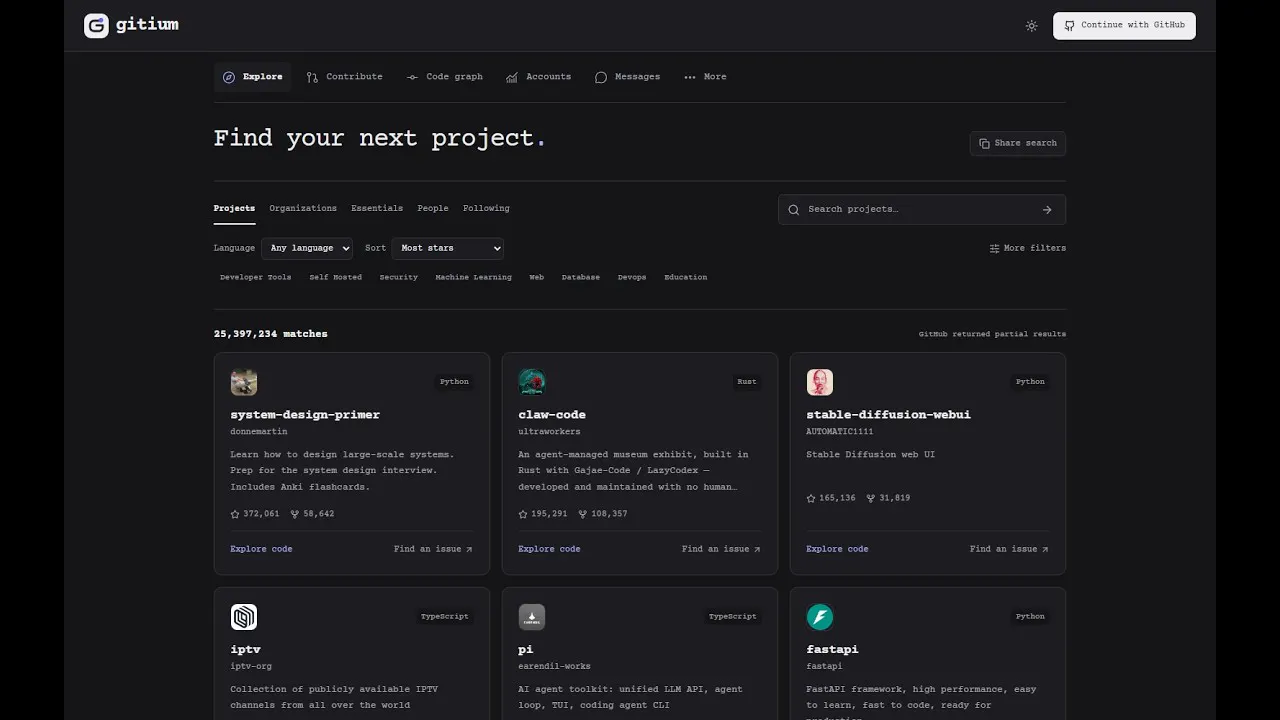Open the system-design-primer project title
The width and height of the screenshot is (1280, 720).
[x=305, y=415]
